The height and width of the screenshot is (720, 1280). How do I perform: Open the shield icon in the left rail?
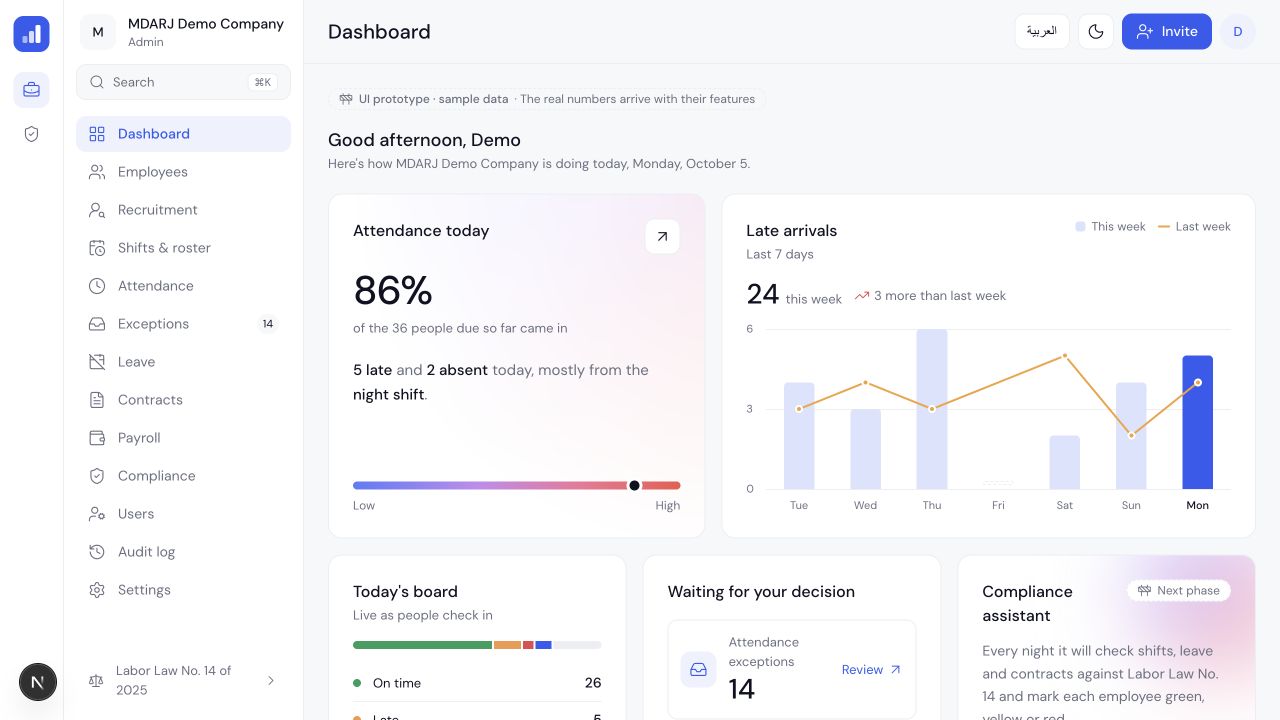pos(31,134)
